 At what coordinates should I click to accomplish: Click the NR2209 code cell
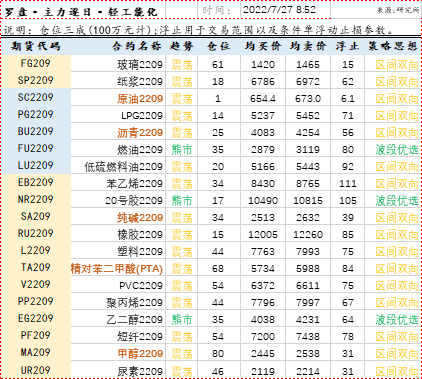(36, 199)
